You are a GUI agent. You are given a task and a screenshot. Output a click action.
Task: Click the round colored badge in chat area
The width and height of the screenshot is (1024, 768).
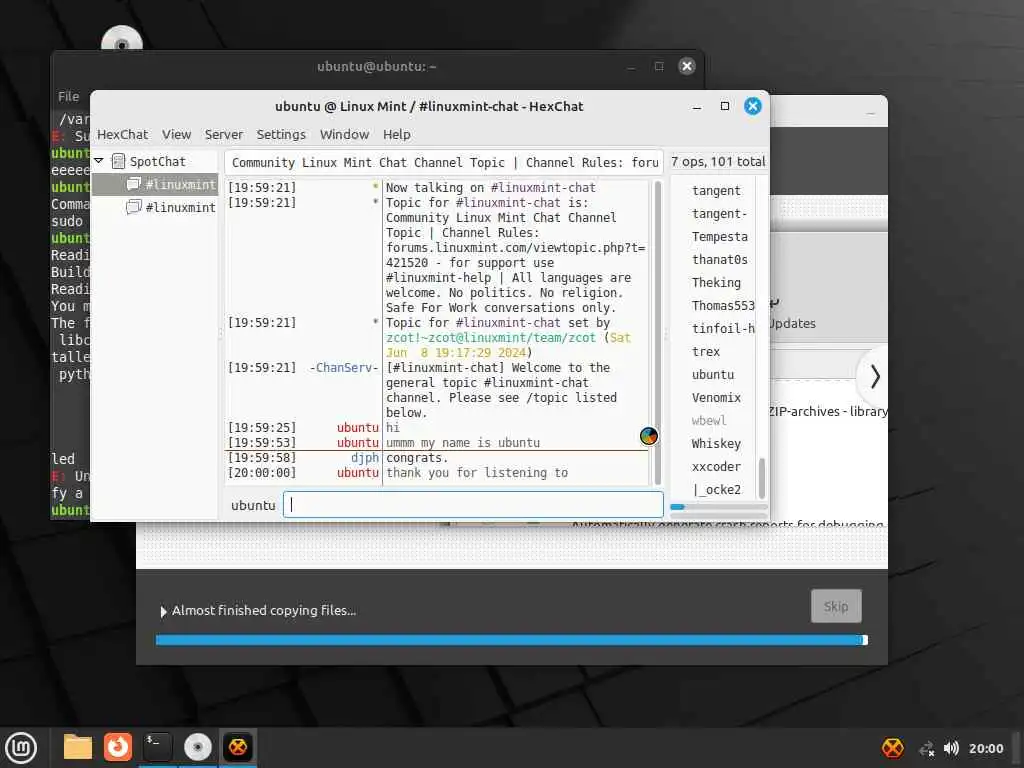(x=648, y=436)
